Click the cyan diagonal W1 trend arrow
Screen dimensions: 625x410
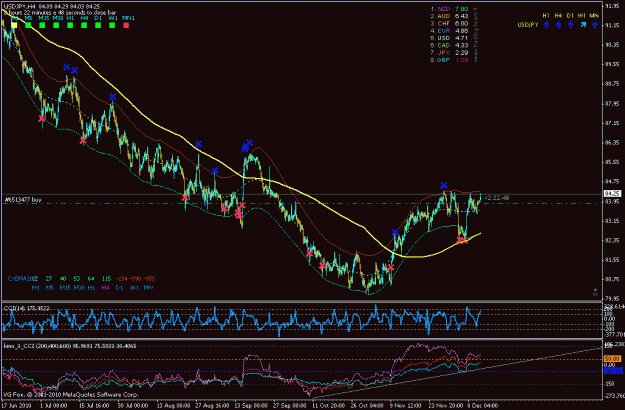(x=583, y=25)
